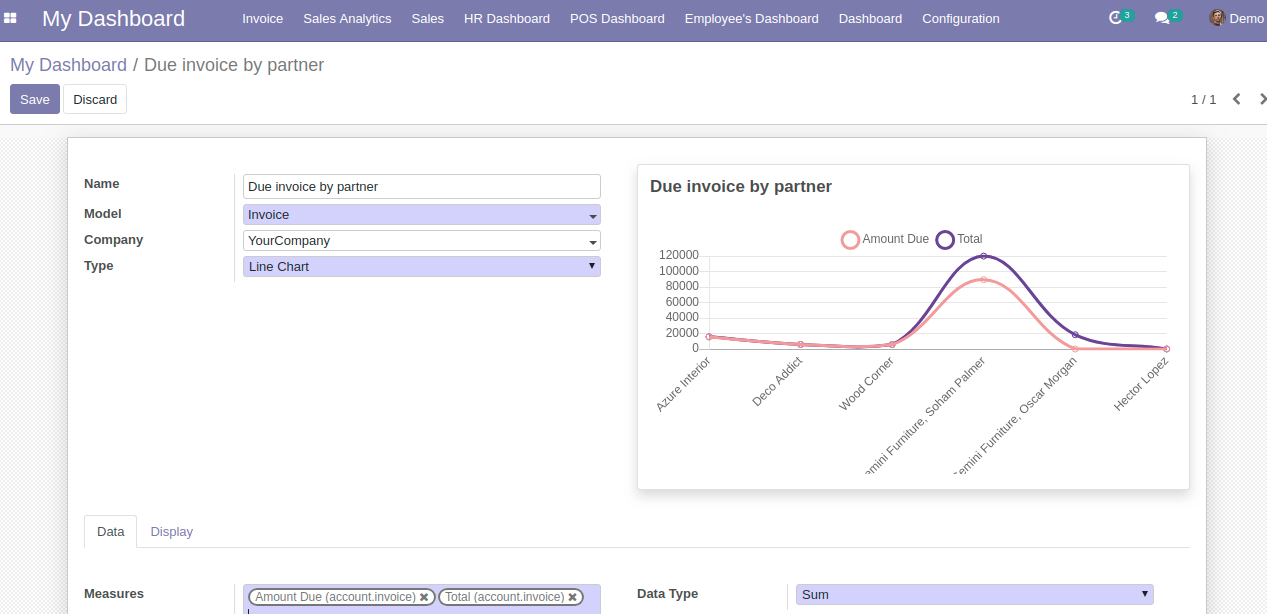Open the activities clock icon
1267x614 pixels.
click(x=1116, y=18)
